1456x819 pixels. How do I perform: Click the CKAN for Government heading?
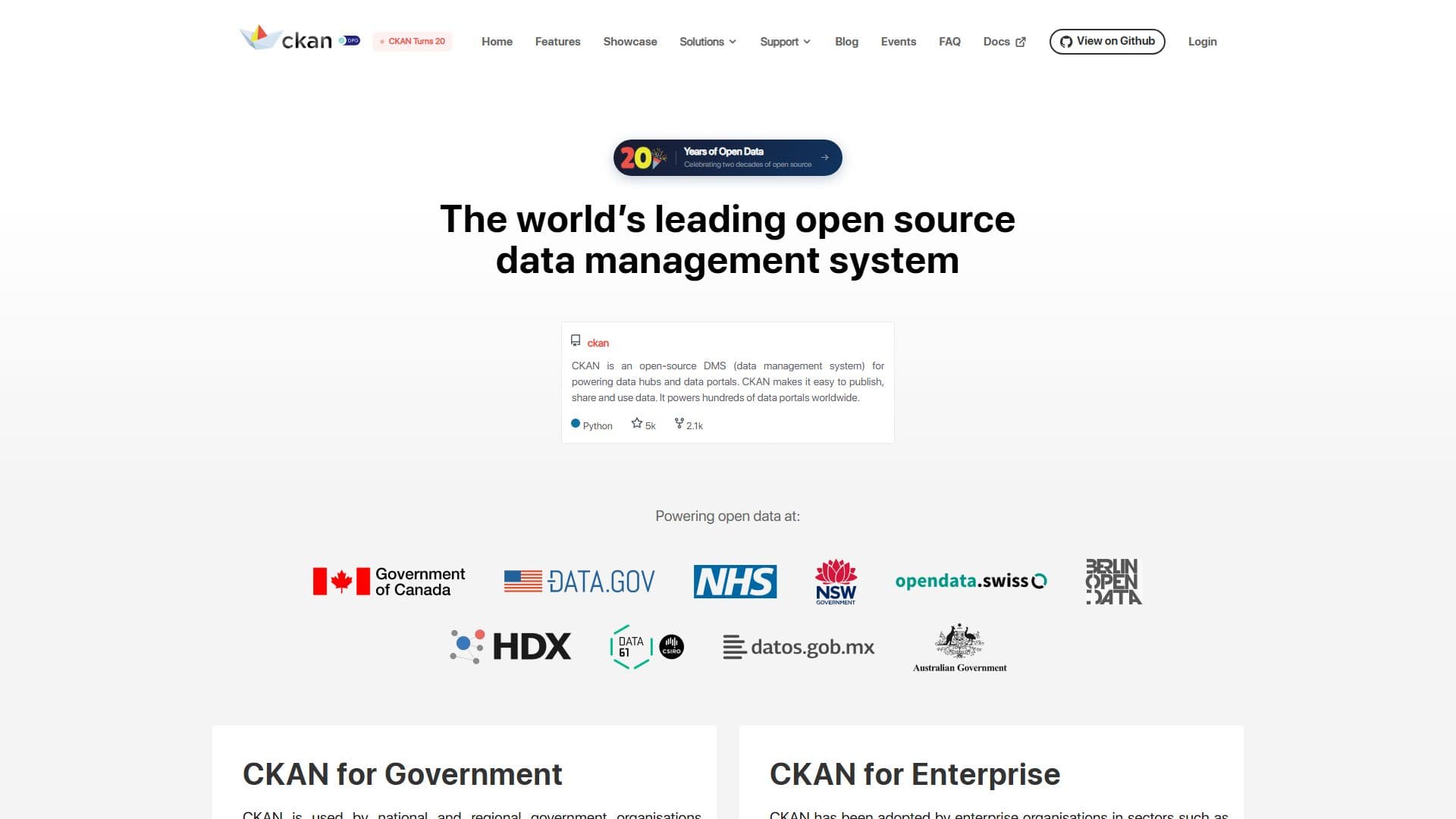coord(402,774)
